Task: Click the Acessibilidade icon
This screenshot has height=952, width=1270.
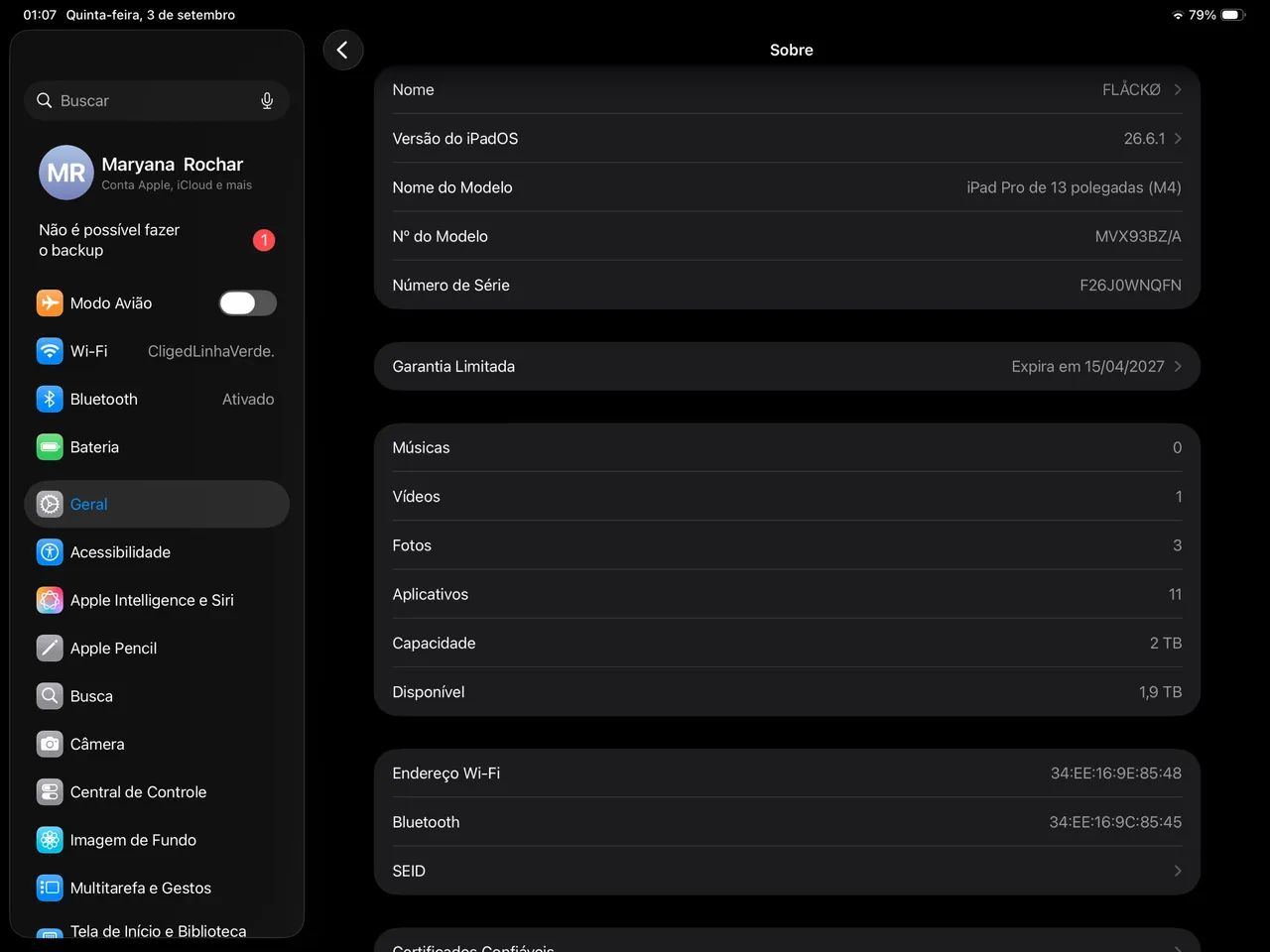Action: tap(50, 552)
